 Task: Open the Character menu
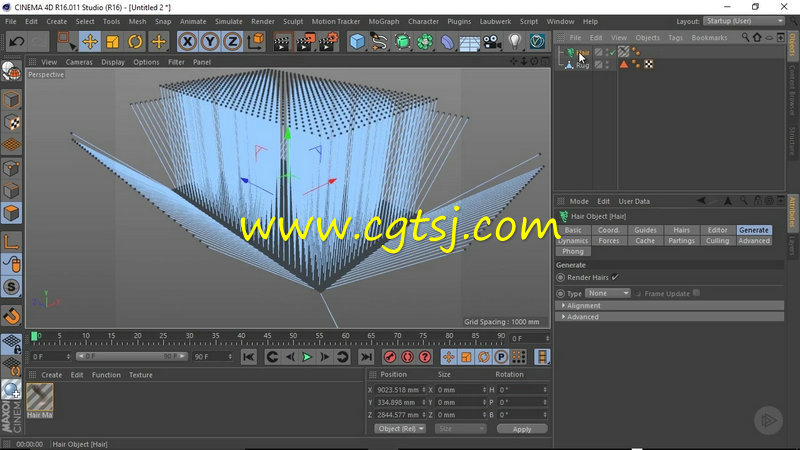pos(423,21)
